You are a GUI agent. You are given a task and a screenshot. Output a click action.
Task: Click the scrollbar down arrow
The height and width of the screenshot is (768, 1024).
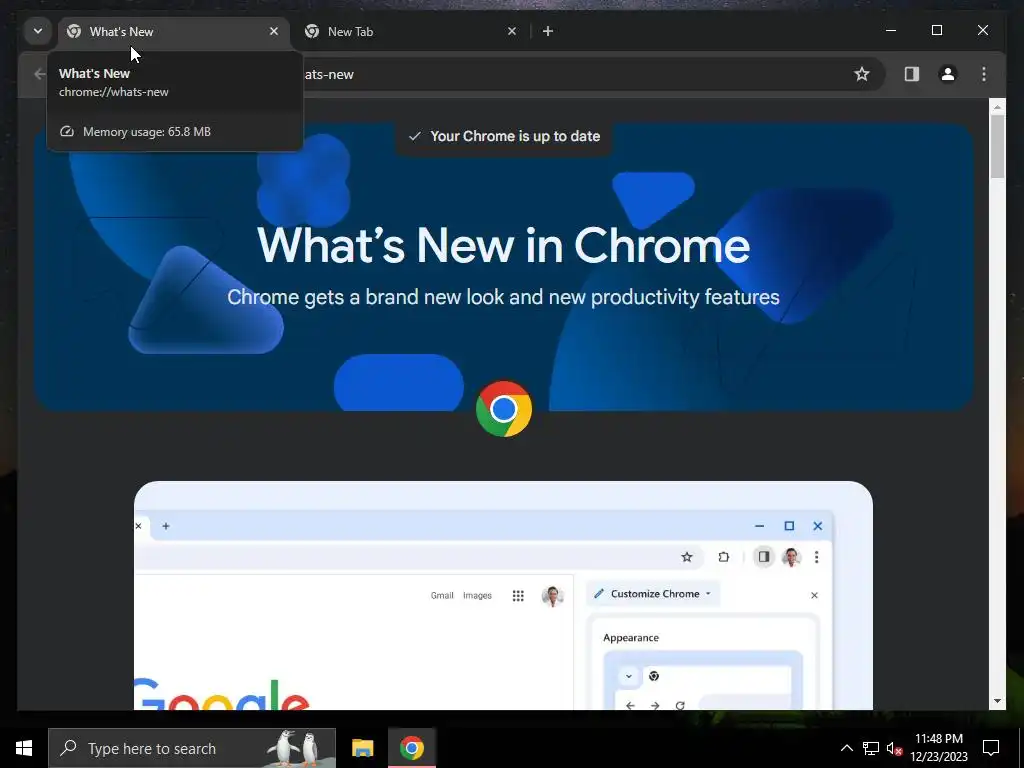click(997, 701)
